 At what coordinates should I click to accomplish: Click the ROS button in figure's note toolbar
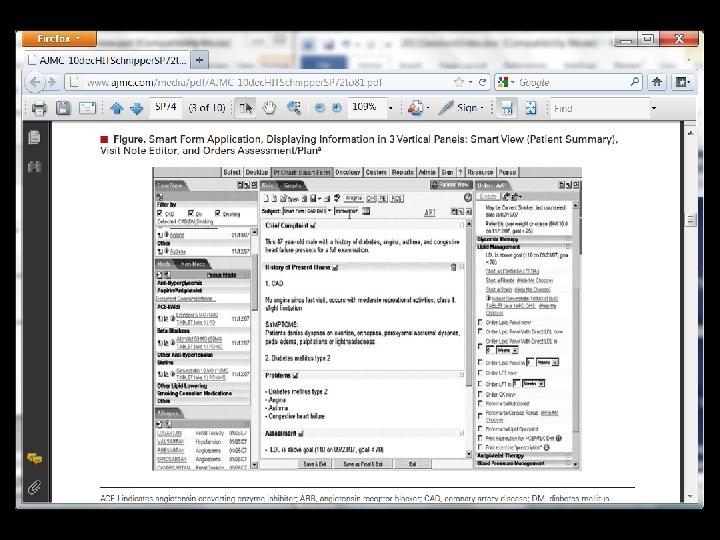397,198
